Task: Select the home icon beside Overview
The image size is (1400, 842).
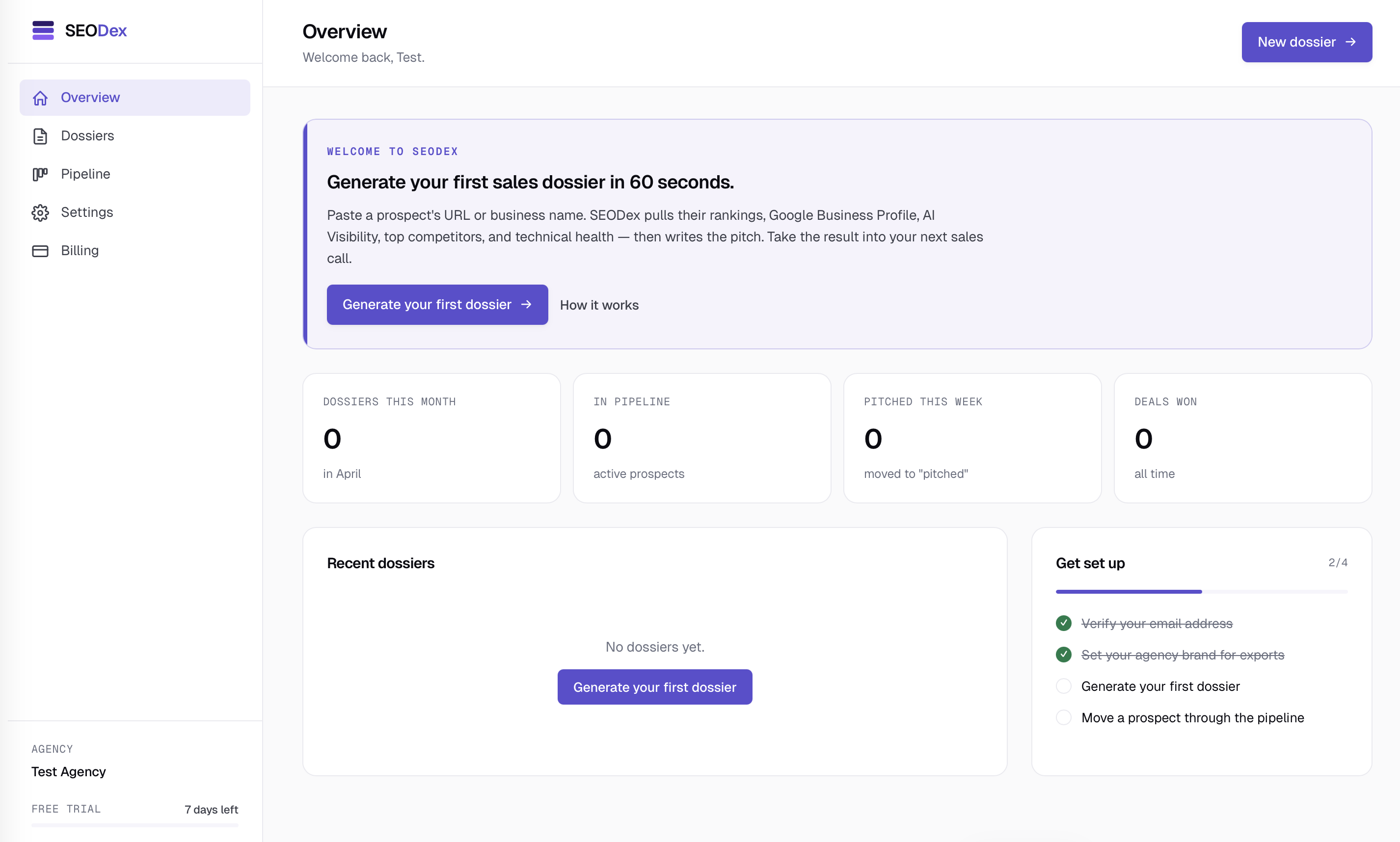Action: coord(40,97)
